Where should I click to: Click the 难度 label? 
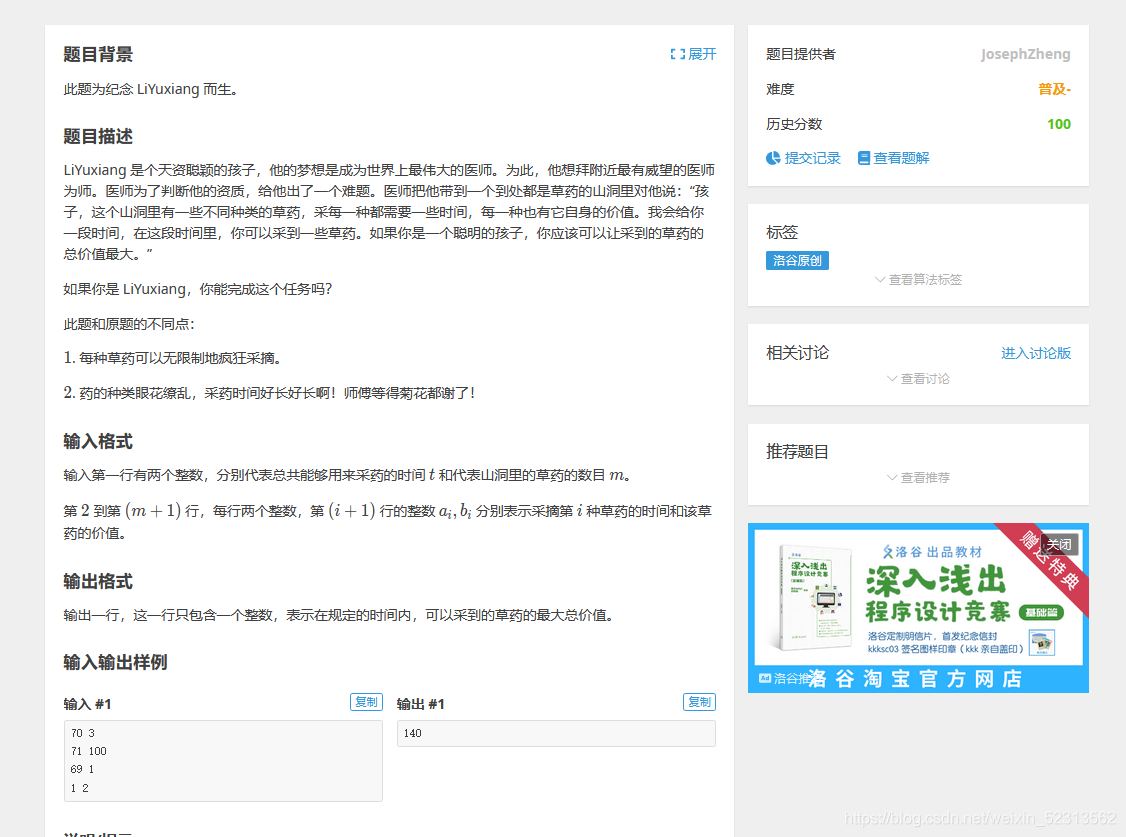780,89
